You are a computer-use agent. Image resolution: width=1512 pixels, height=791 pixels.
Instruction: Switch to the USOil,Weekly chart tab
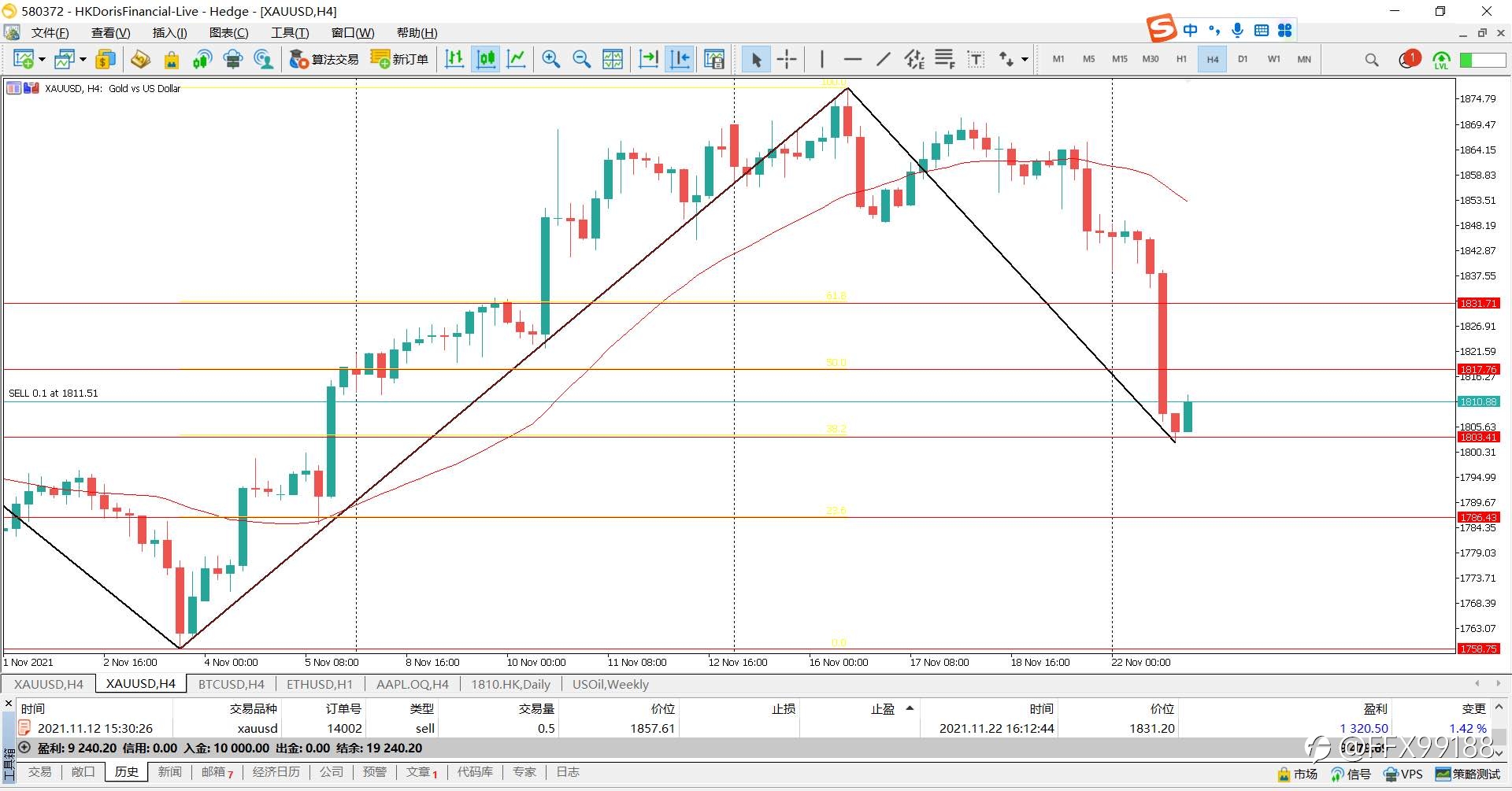[610, 684]
